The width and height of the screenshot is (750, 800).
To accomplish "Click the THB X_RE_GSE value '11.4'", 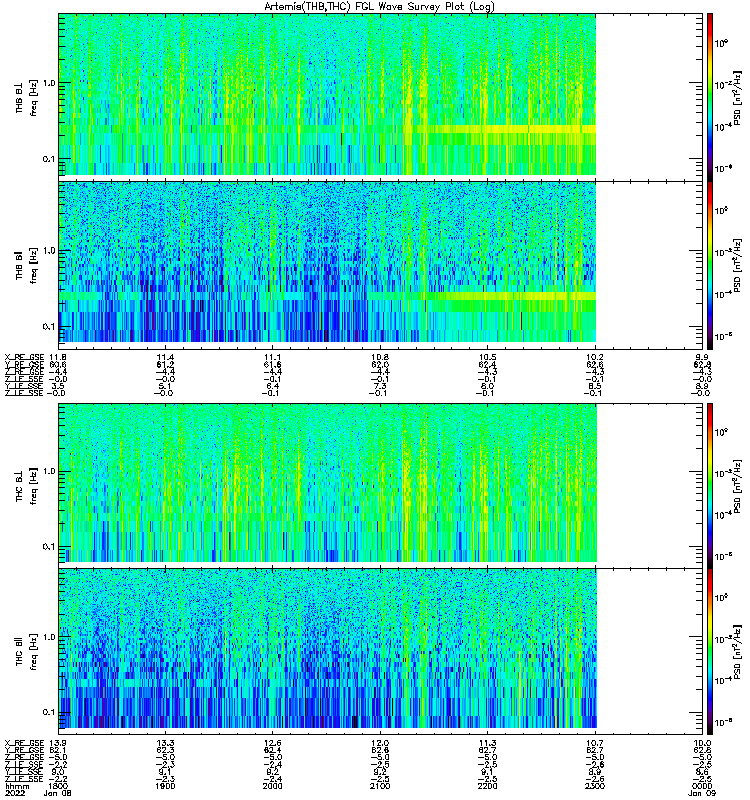I will click(x=165, y=357).
